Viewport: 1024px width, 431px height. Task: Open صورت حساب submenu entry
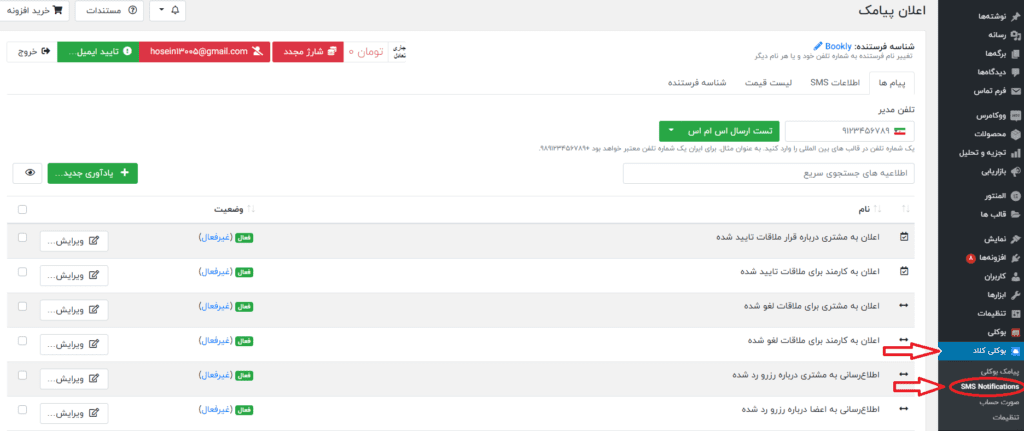pyautogui.click(x=1000, y=402)
